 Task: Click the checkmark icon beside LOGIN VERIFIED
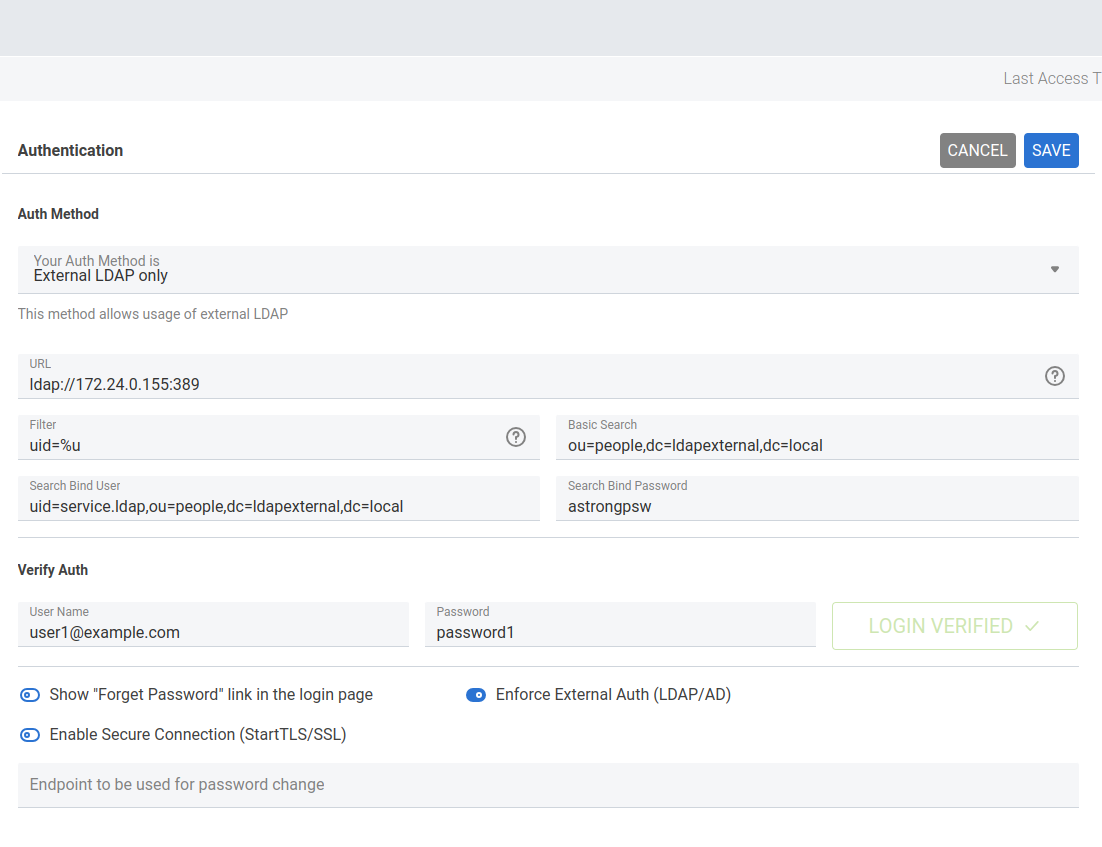point(1032,626)
